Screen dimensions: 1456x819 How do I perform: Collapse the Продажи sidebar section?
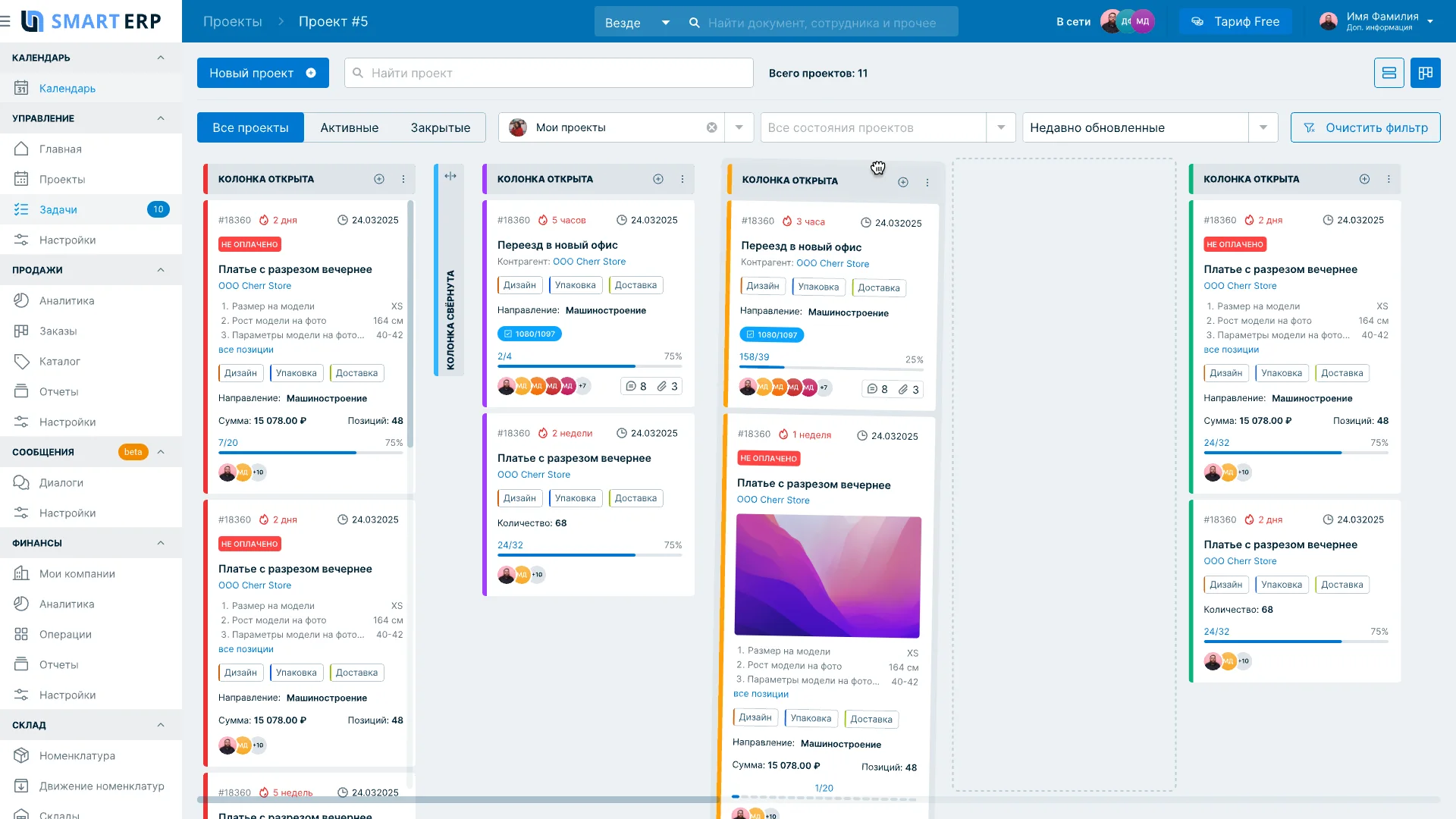click(161, 270)
